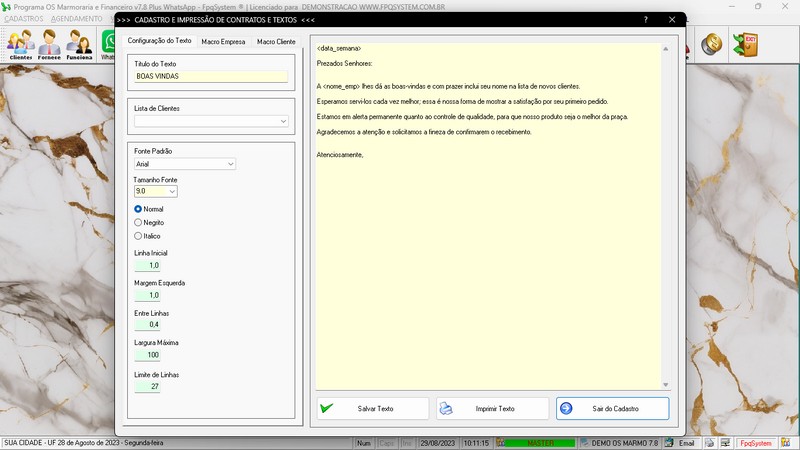Click the Linha Inicial value field

coord(147,265)
